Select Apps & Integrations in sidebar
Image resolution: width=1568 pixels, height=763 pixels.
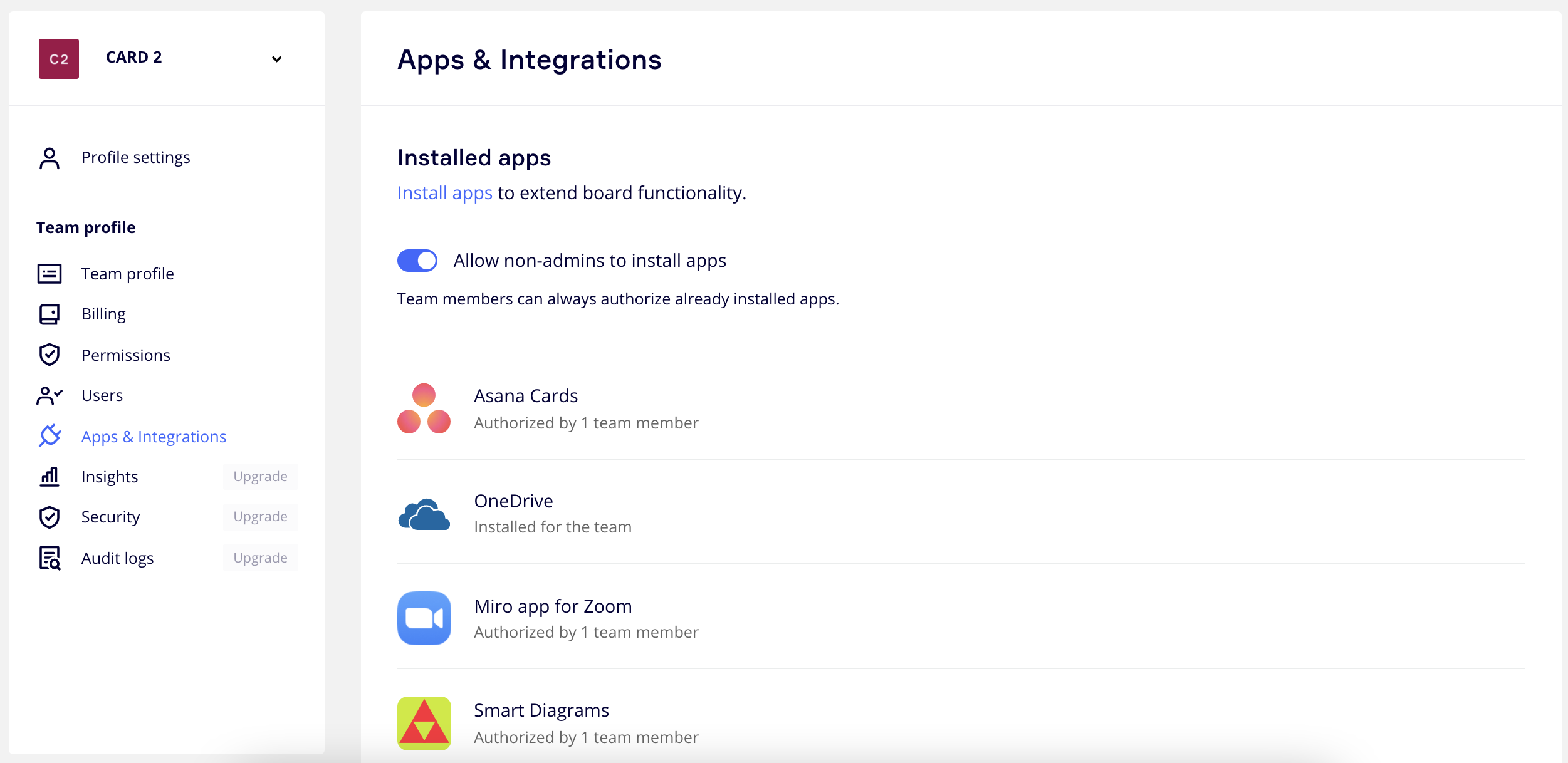click(x=154, y=437)
